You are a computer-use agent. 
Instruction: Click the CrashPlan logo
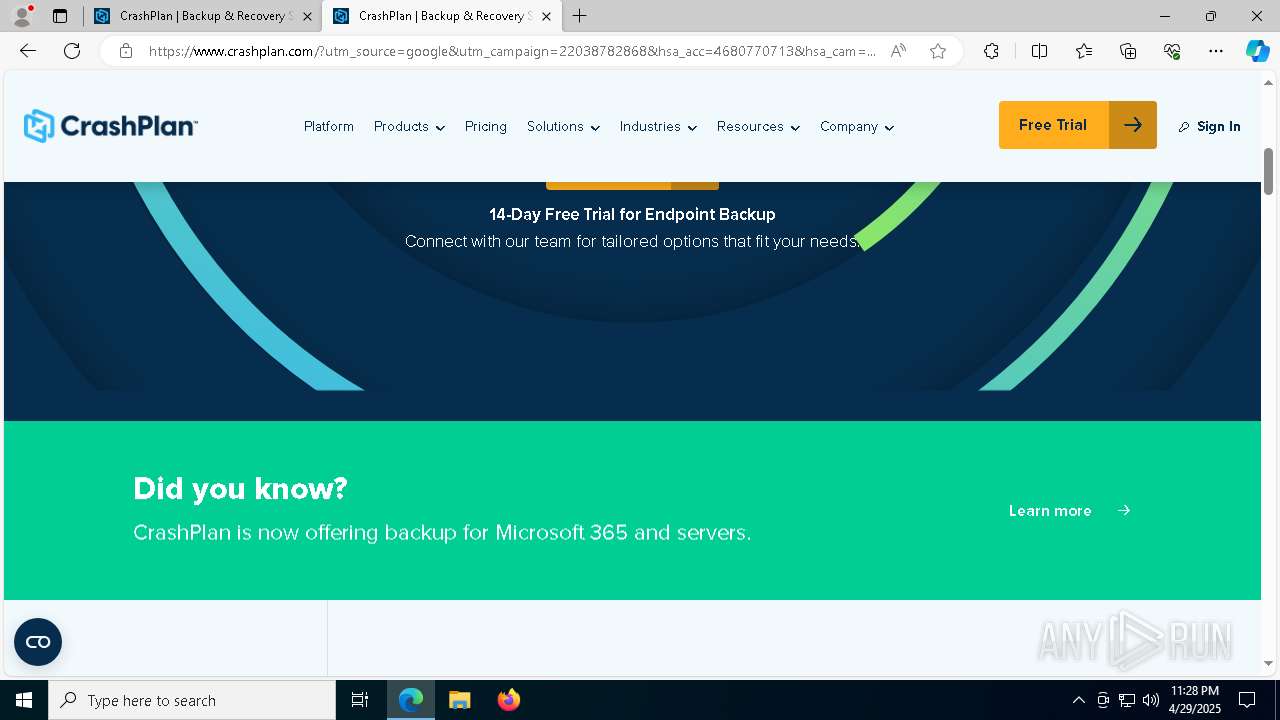110,126
